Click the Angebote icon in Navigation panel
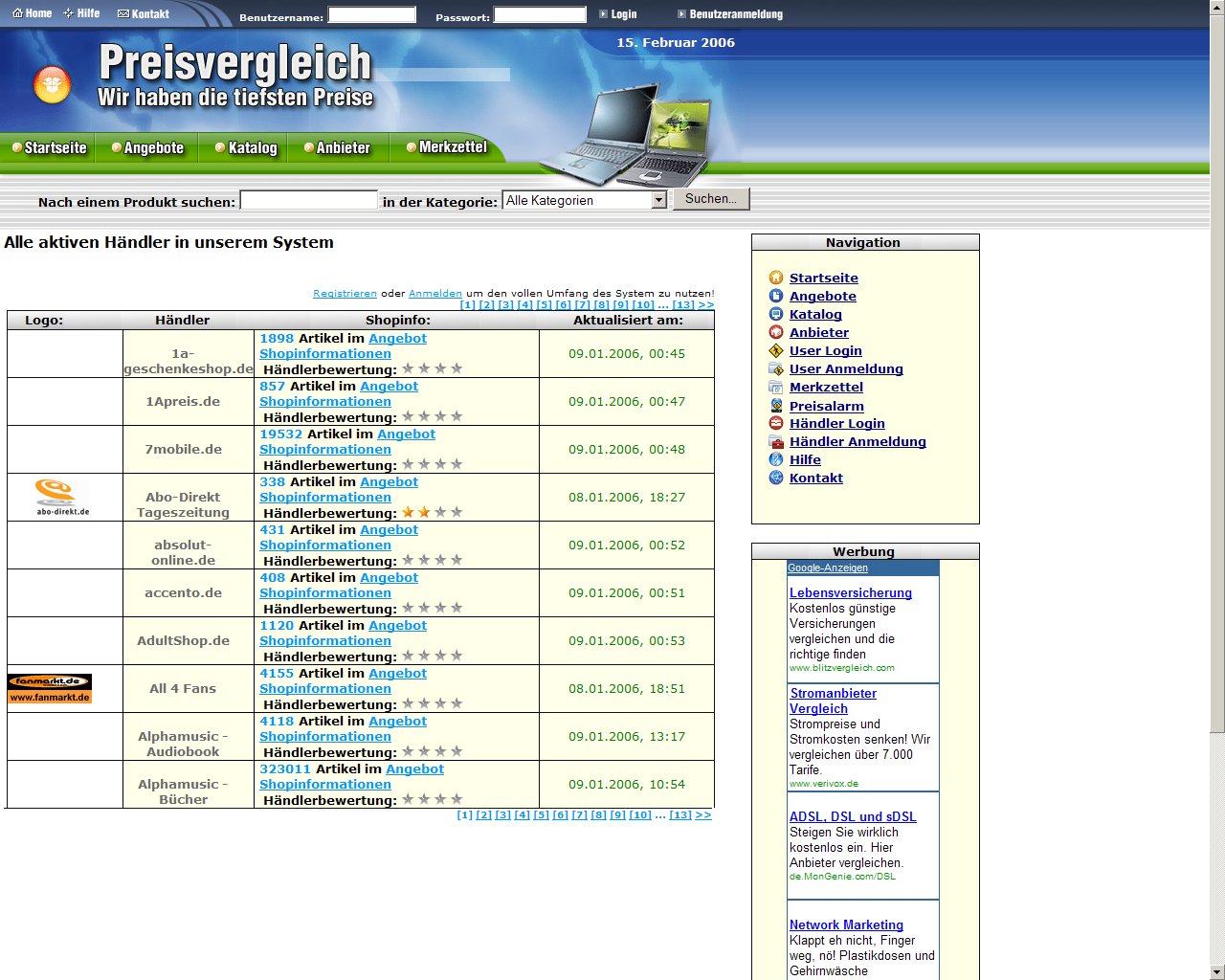 776,296
